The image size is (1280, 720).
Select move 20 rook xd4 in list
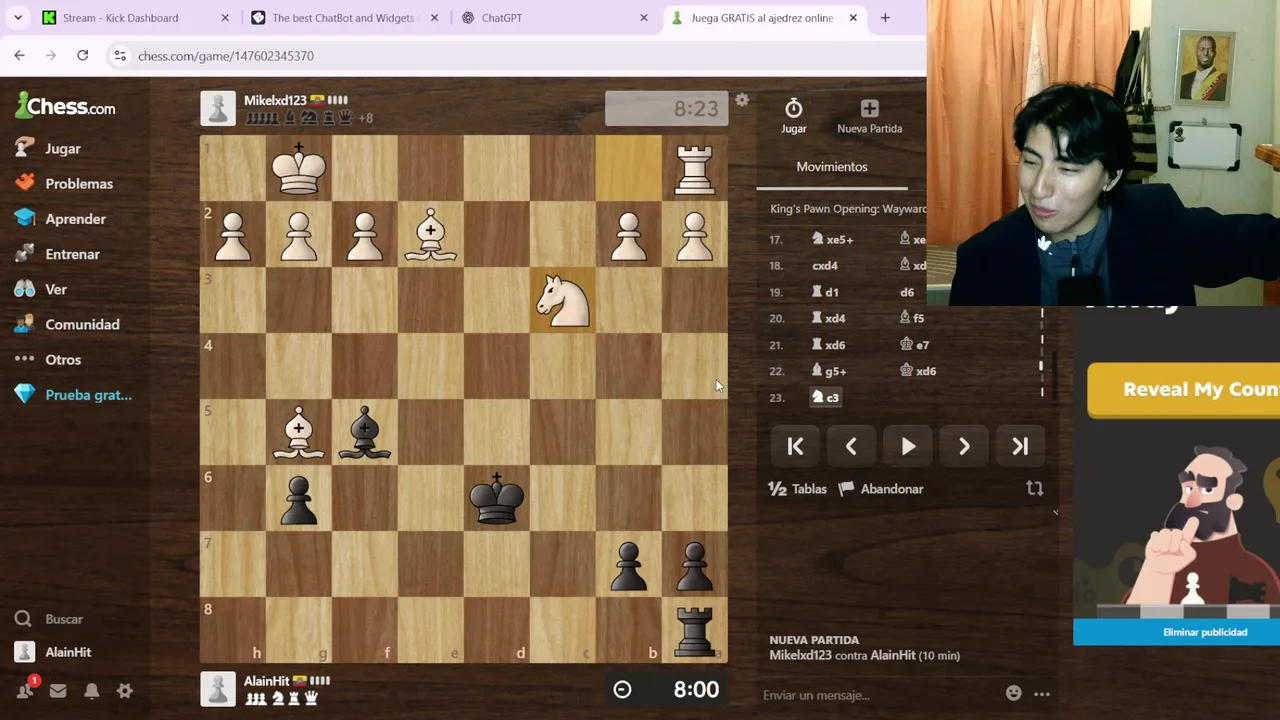point(829,318)
